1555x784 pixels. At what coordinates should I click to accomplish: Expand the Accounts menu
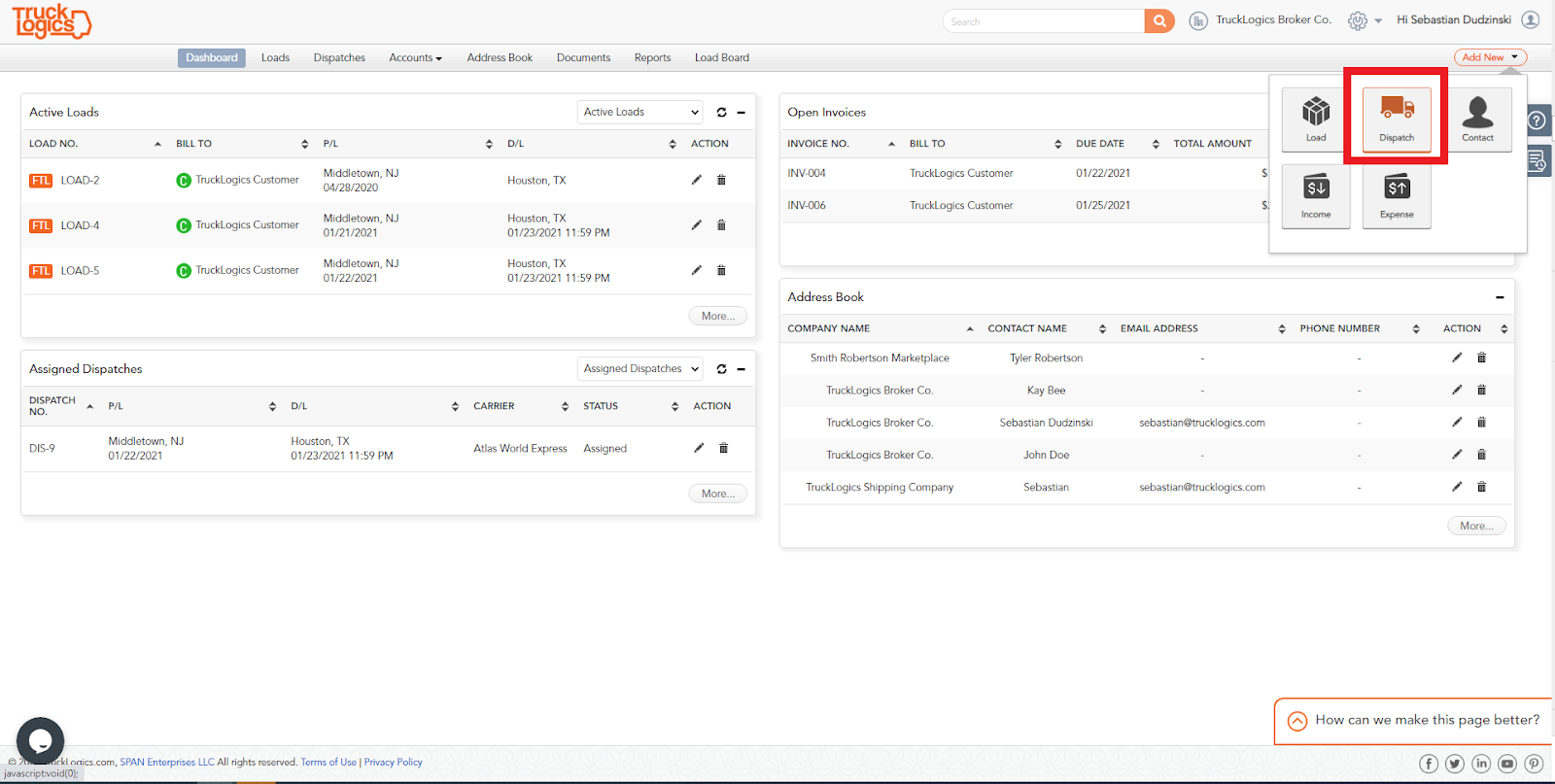pyautogui.click(x=415, y=58)
